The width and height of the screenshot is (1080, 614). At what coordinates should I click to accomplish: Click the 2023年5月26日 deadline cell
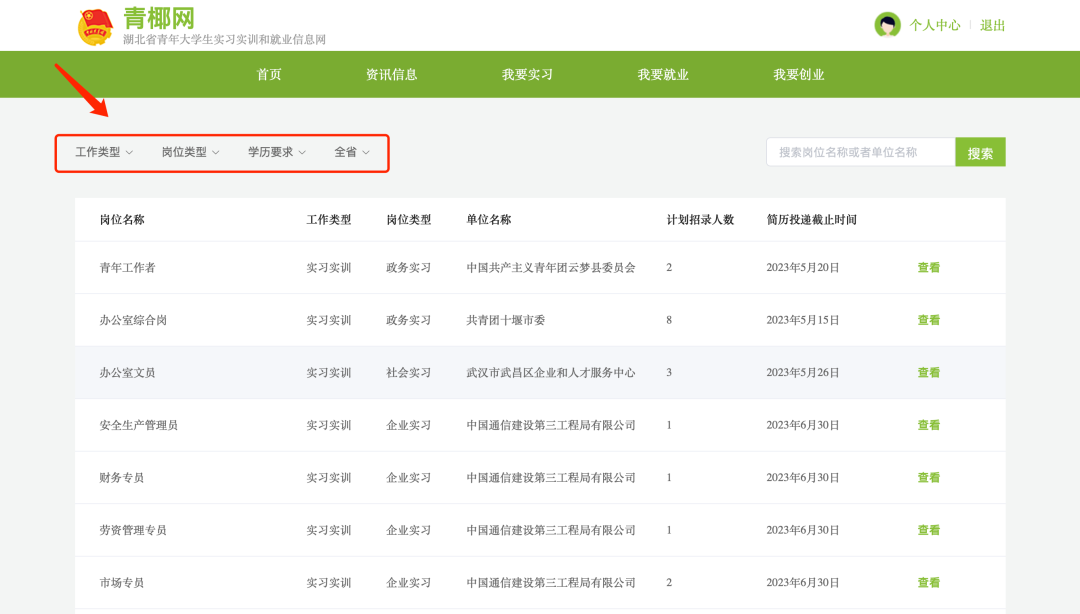click(x=802, y=372)
